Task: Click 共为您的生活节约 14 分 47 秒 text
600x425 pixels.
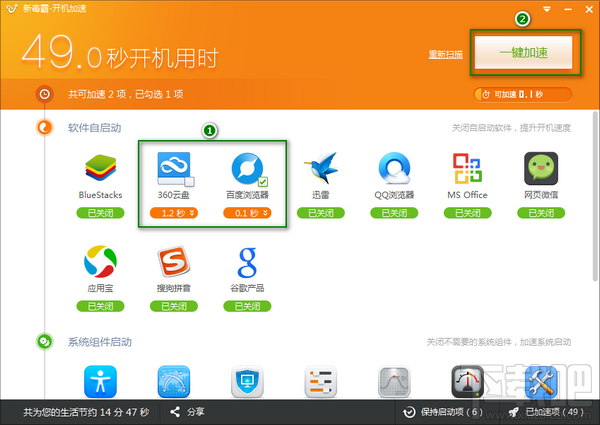Action: (x=86, y=412)
